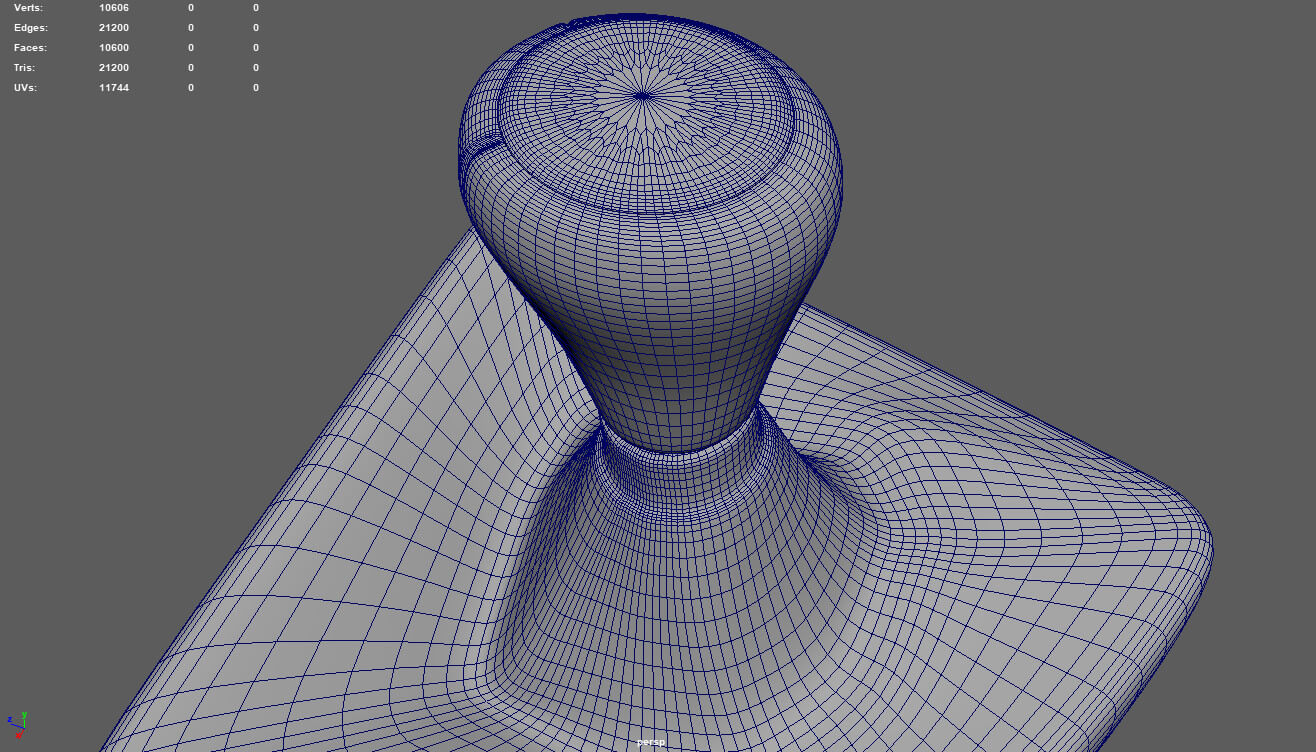Click the UVs label in poly count
The height and width of the screenshot is (752, 1316).
coord(27,88)
